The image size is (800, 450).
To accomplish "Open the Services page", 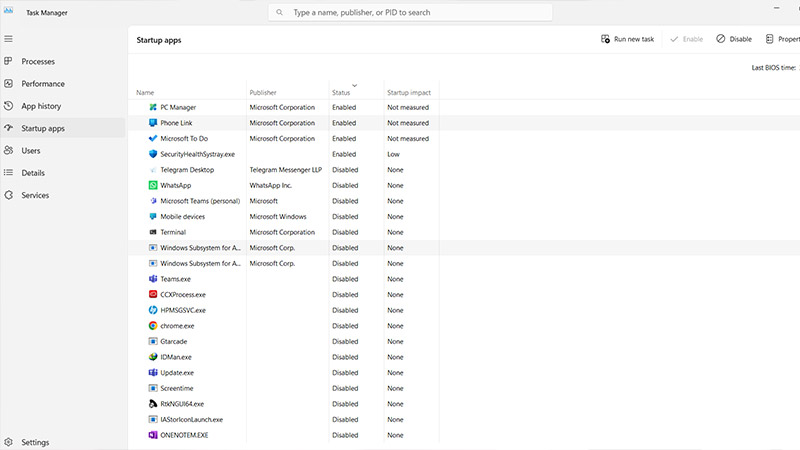I will (35, 195).
